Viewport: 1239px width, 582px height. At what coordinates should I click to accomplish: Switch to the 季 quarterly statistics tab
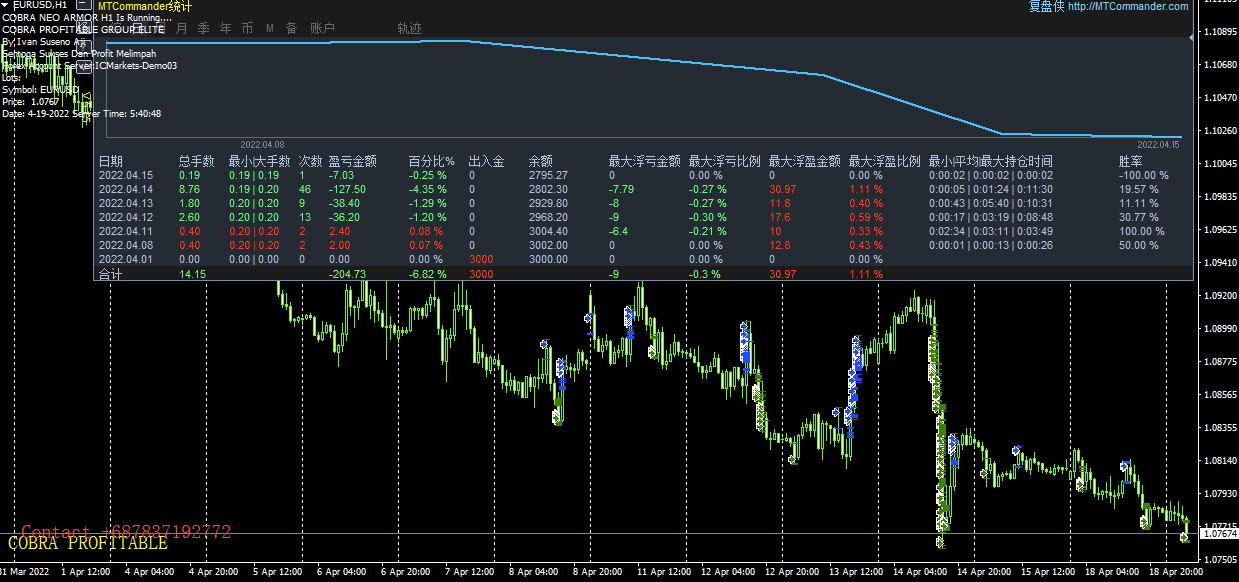pos(204,29)
